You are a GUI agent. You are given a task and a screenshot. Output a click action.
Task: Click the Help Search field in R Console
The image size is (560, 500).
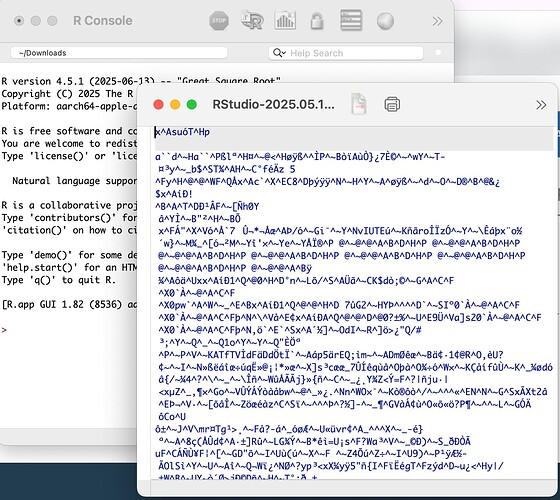click(346, 53)
